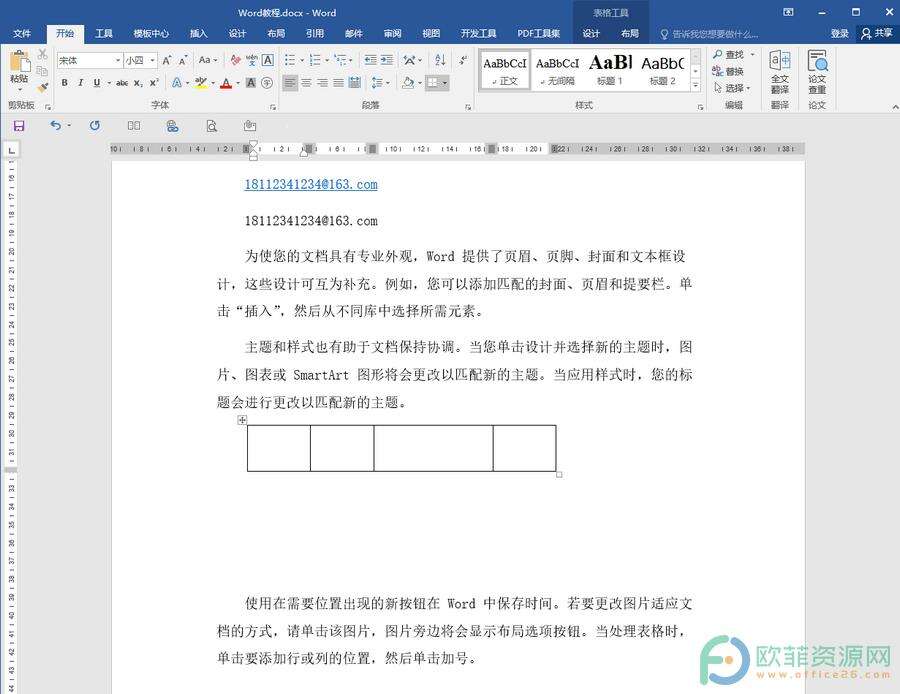Toggle Italic formatting

80,83
